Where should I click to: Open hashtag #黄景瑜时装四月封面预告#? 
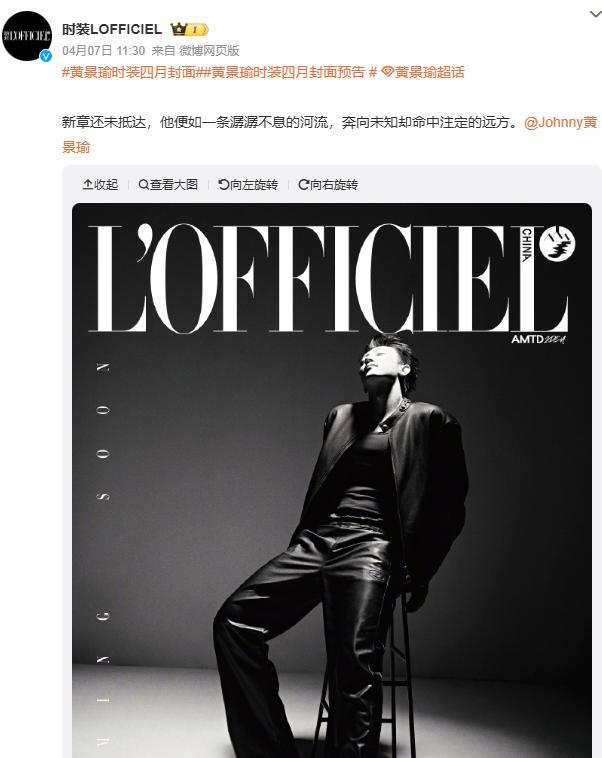coord(289,73)
